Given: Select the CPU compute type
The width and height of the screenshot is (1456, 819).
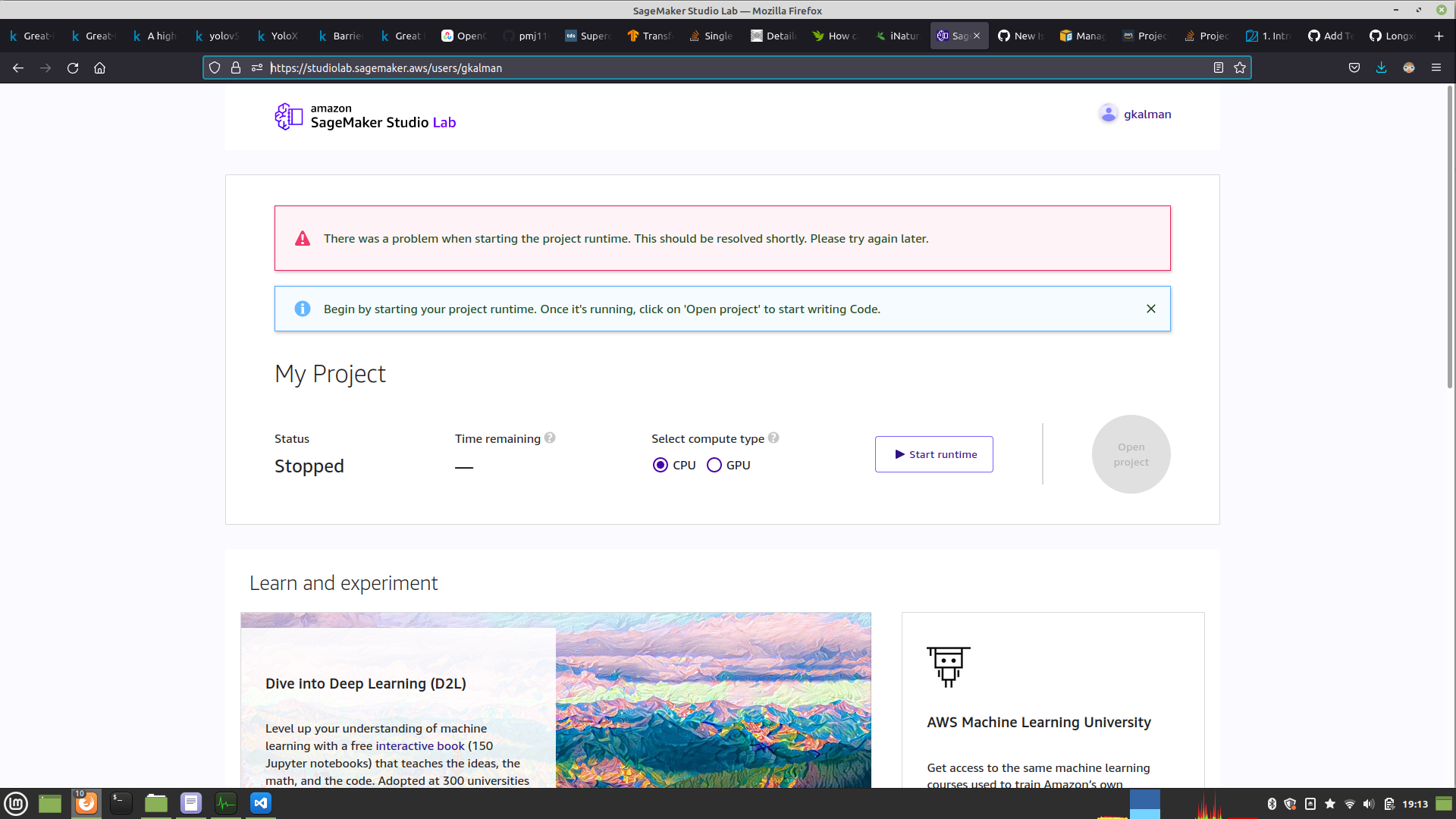Looking at the screenshot, I should coord(661,465).
